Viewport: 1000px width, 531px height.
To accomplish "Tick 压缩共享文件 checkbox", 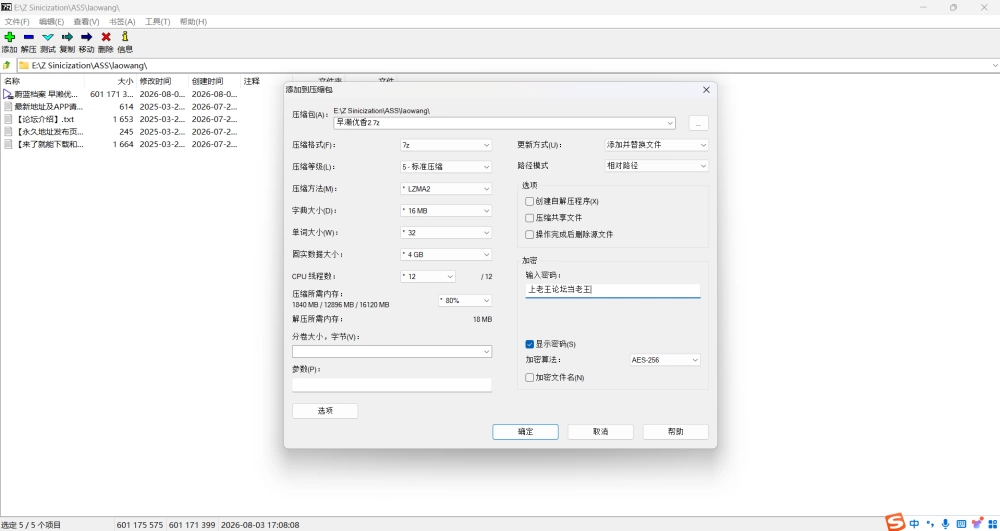I will click(x=529, y=218).
